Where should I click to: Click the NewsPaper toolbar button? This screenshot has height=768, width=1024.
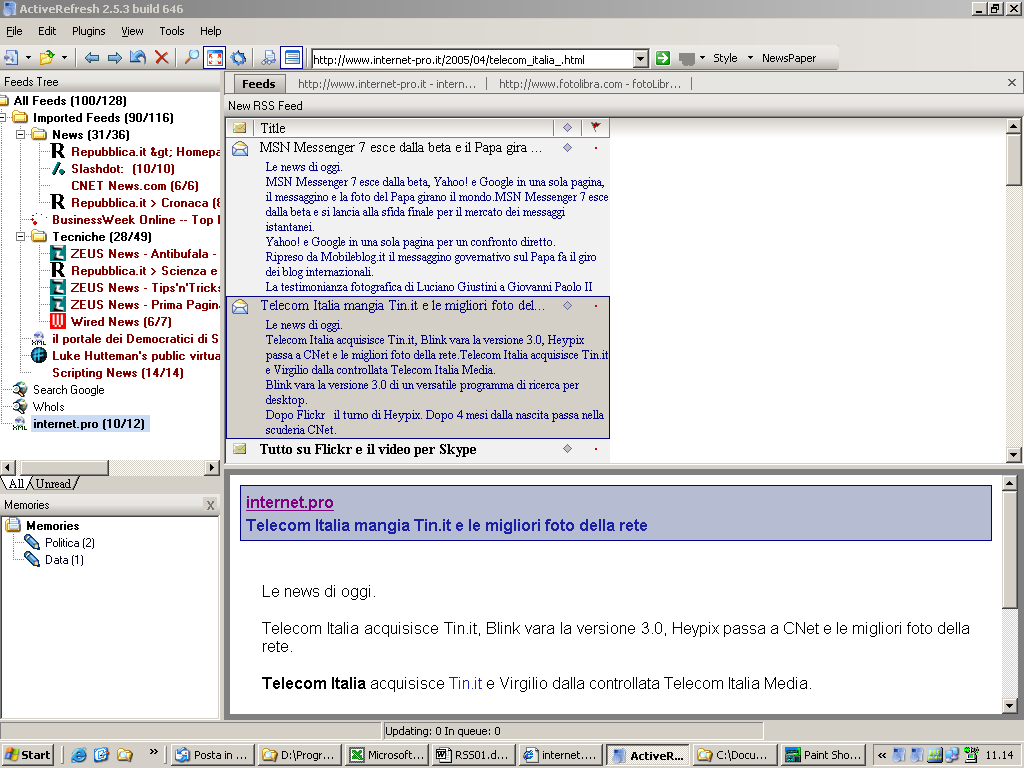pyautogui.click(x=789, y=58)
